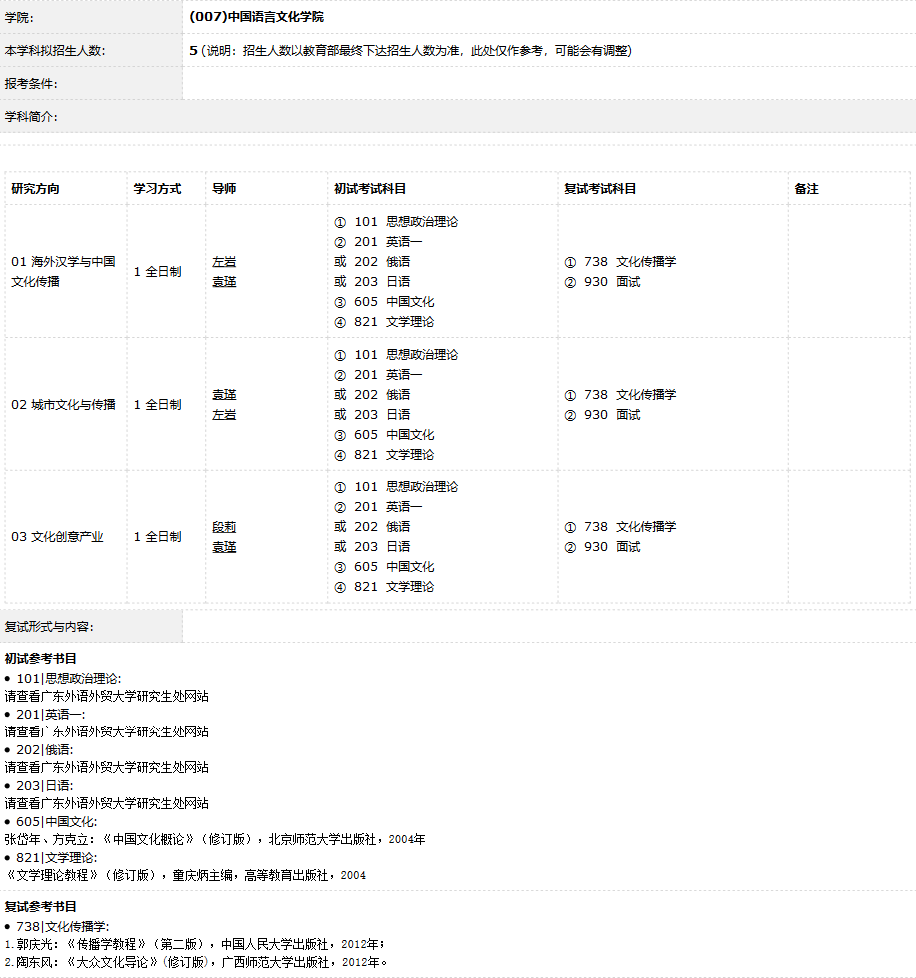Click the 备注 column header

point(806,189)
